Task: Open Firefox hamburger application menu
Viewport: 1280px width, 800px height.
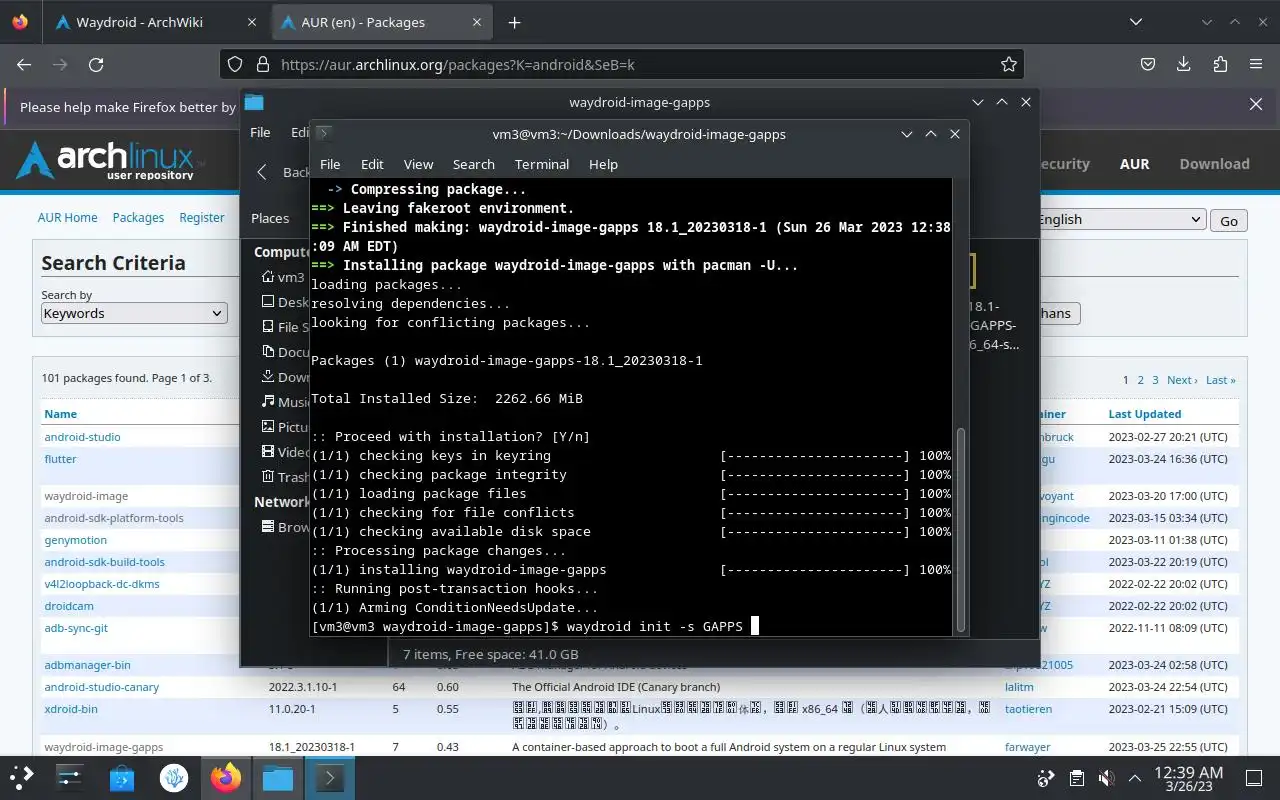Action: 1256,64
